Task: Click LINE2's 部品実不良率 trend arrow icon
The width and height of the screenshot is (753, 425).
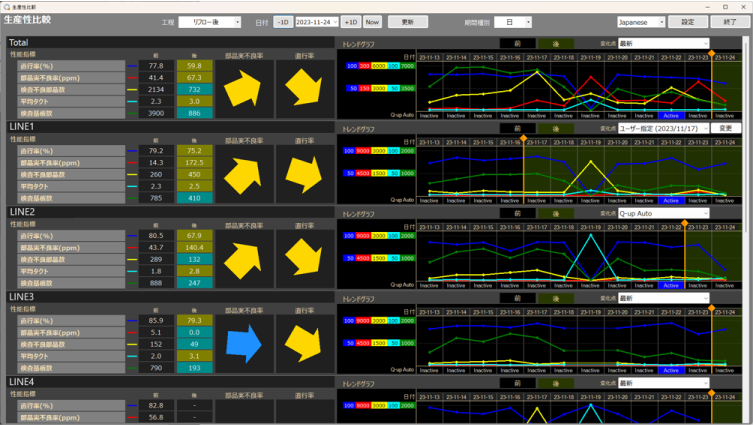Action: tap(243, 260)
